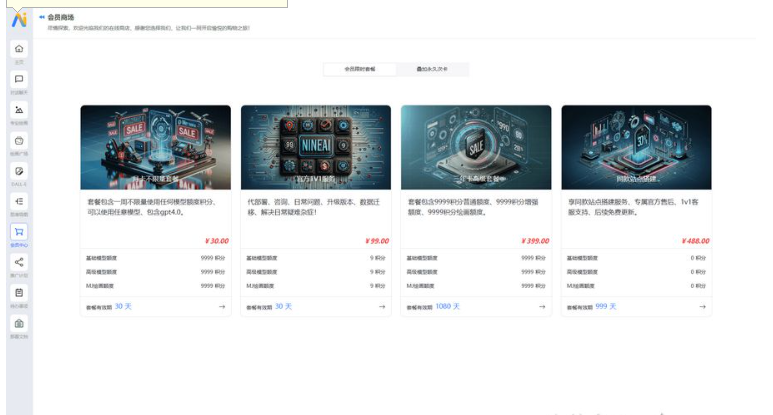Select the shopping cart icon in sidebar

[x=19, y=232]
